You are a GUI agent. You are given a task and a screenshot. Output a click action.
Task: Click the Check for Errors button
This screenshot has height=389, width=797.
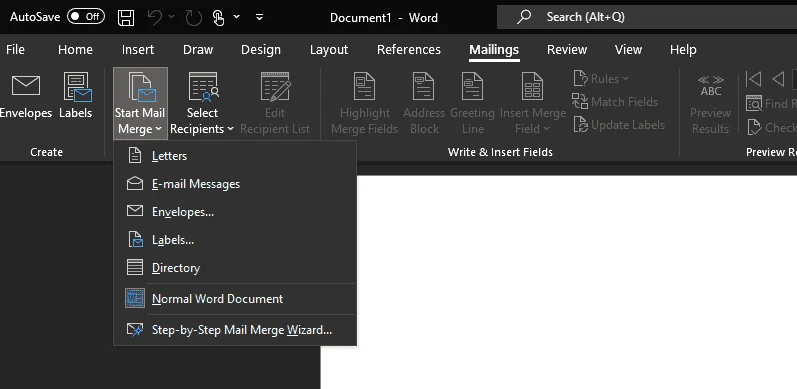(771, 127)
